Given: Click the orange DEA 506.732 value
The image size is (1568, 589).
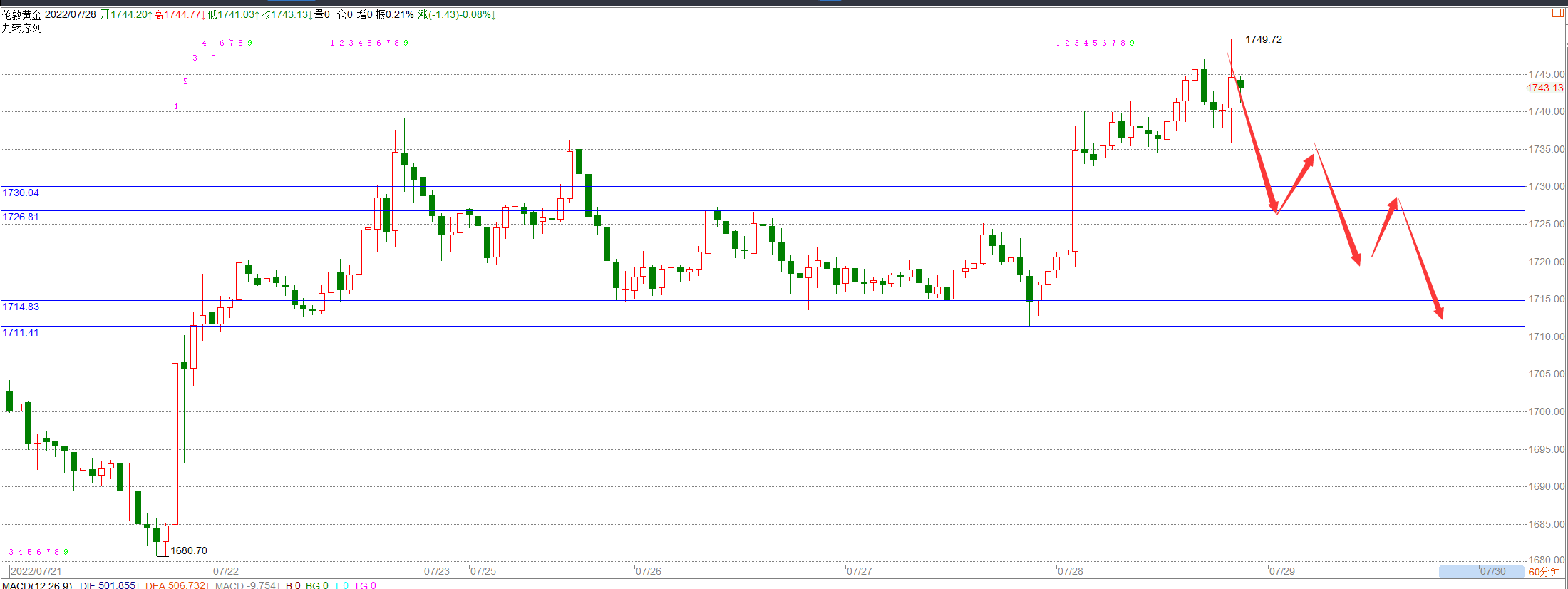Looking at the screenshot, I should (175, 585).
